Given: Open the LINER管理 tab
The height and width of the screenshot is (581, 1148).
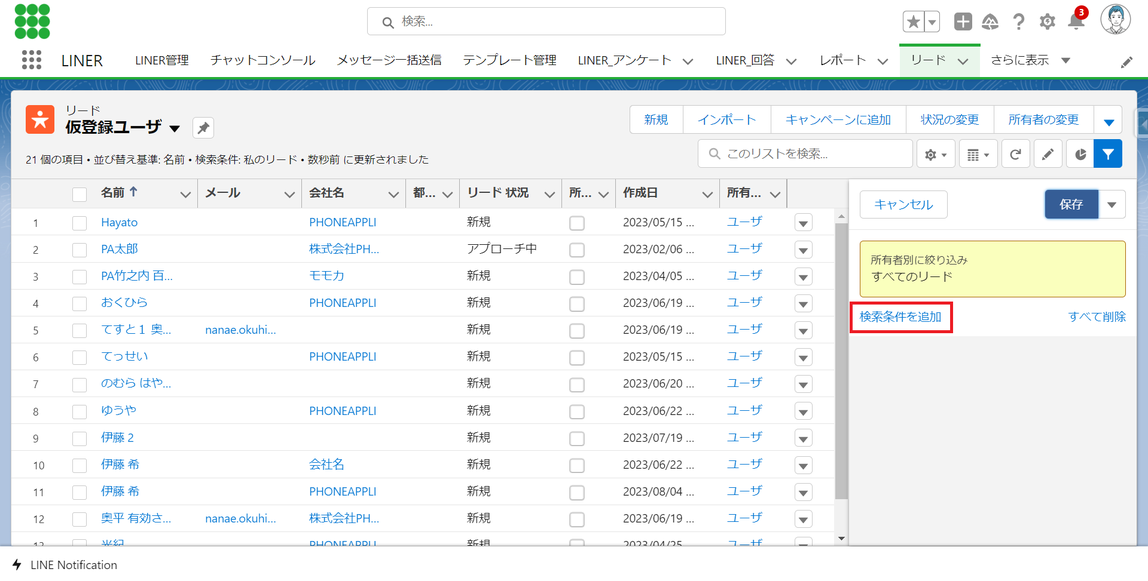Looking at the screenshot, I should coord(162,61).
